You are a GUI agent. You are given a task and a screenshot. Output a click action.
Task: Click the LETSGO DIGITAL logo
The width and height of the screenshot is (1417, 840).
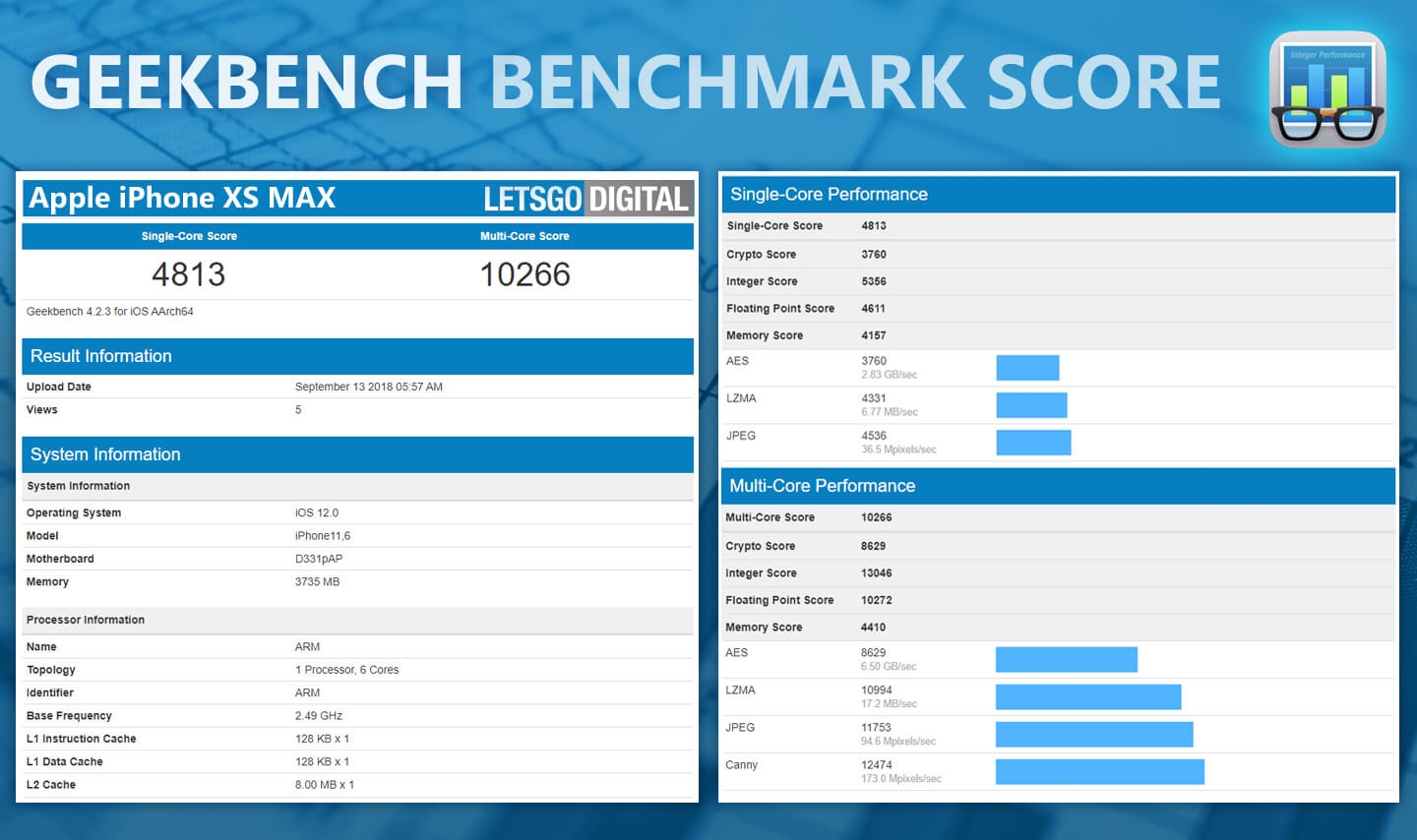586,199
